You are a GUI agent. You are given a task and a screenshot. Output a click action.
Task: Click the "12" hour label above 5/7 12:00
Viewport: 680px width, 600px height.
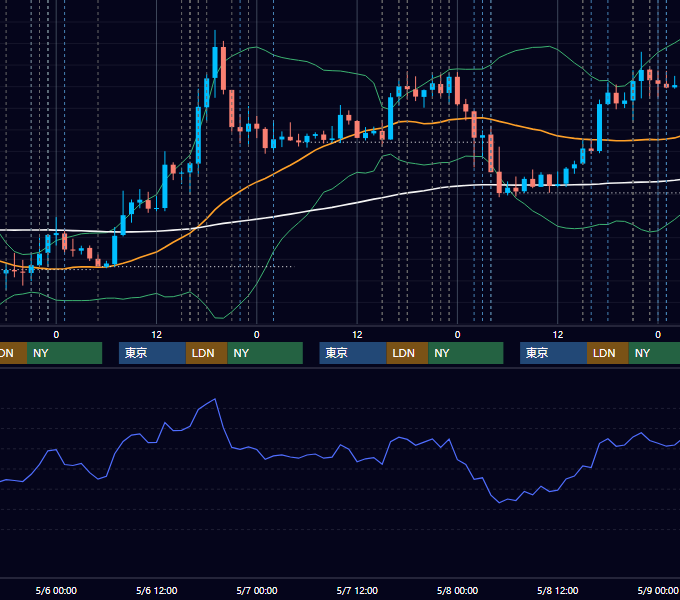357,335
